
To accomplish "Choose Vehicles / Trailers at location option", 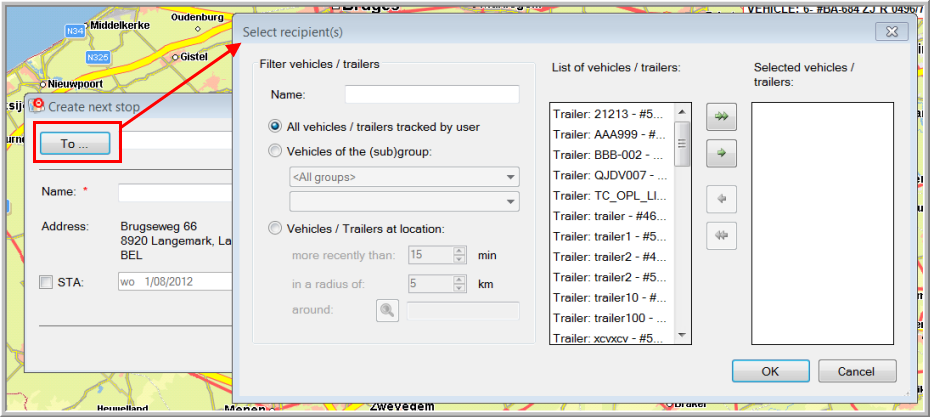I will 276,228.
